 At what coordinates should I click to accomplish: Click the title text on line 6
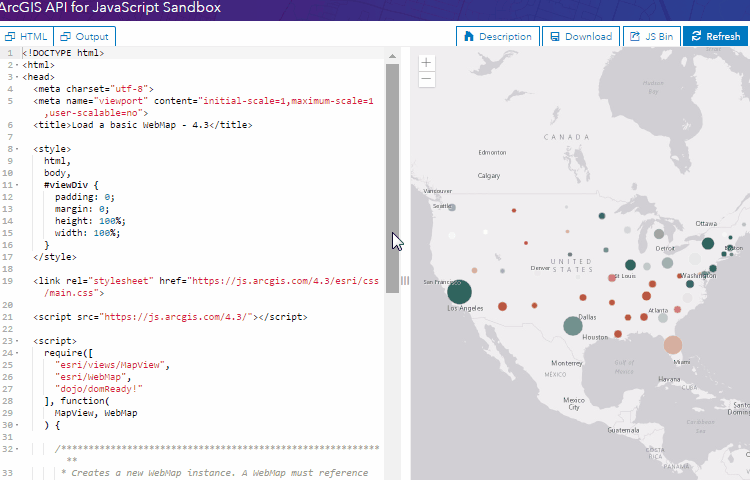pyautogui.click(x=143, y=125)
